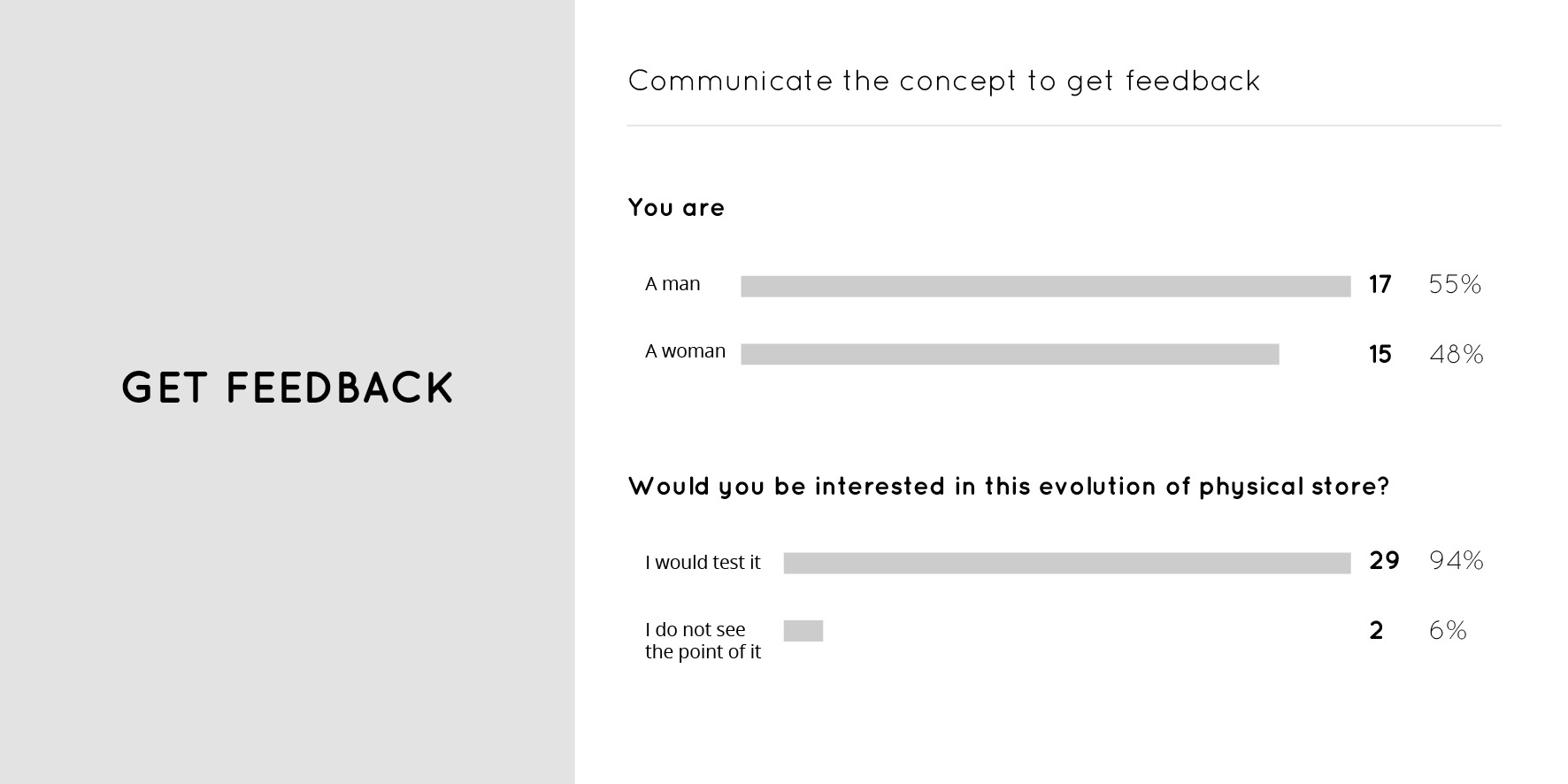Click the physical store interest question heading

pos(1009,487)
